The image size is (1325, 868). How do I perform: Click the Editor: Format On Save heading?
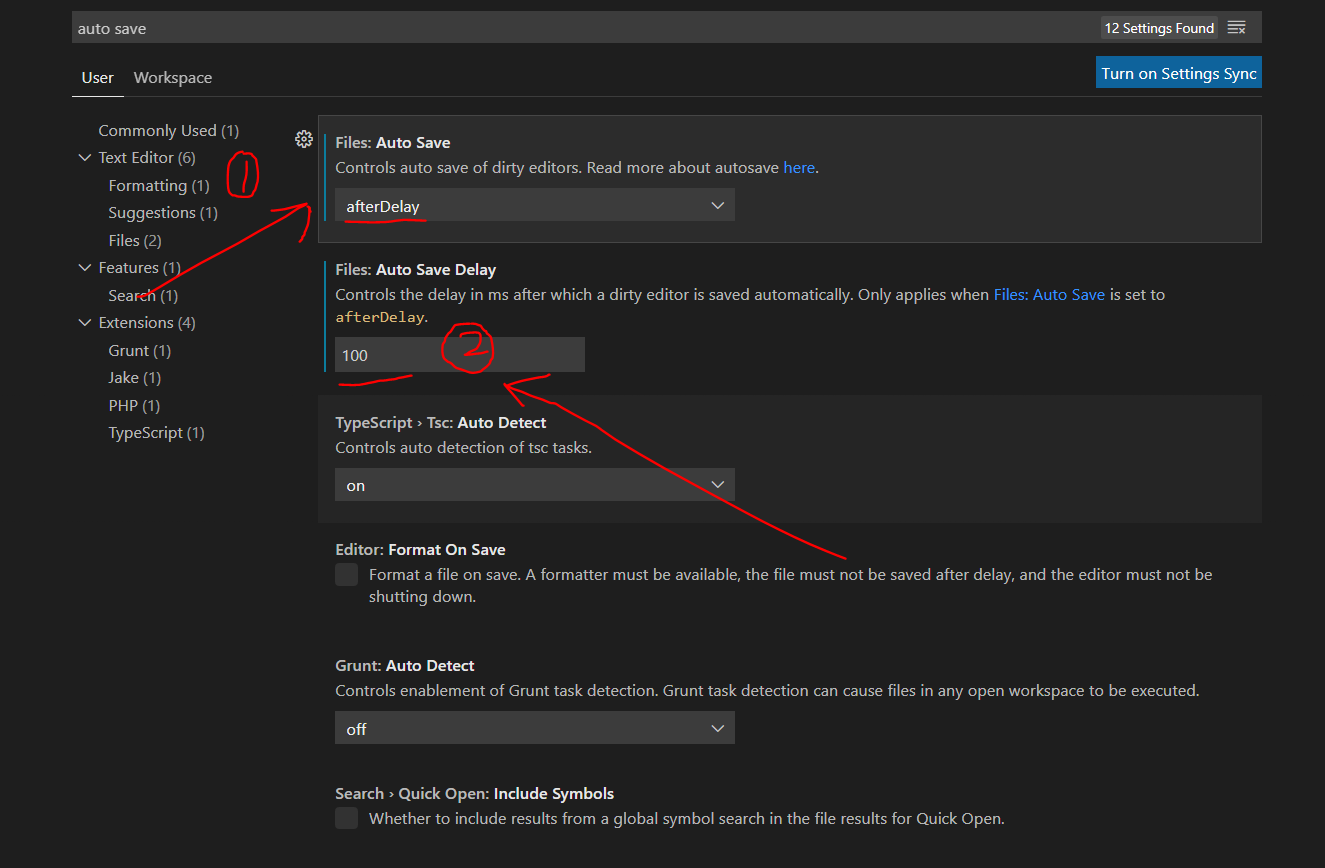[420, 549]
